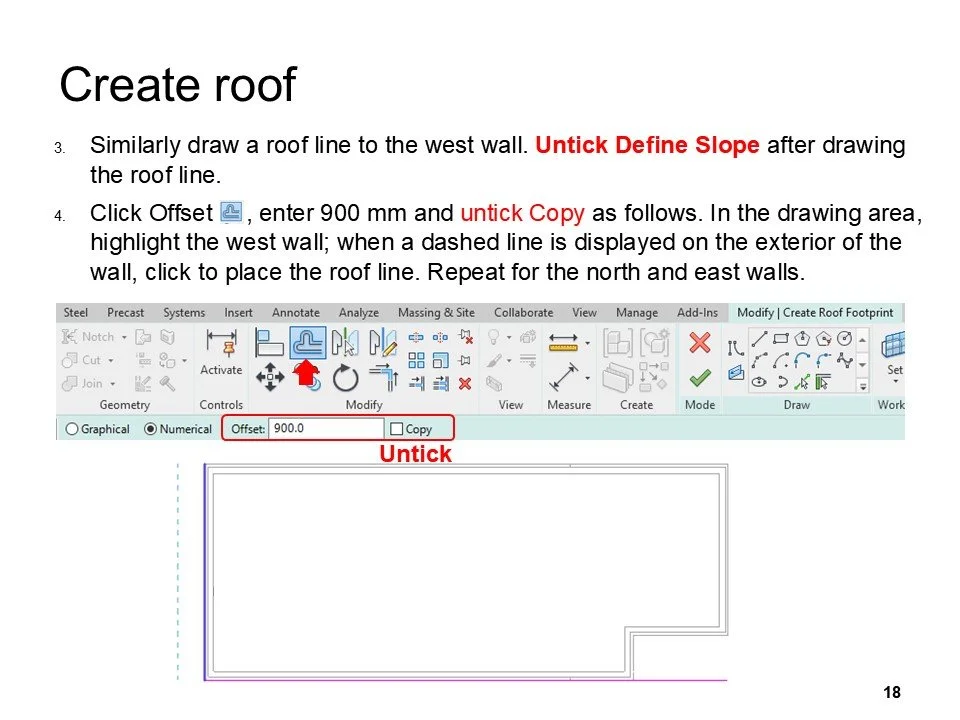The width and height of the screenshot is (960, 720).
Task: Open the Add-Ins ribbon tab
Action: (x=697, y=312)
